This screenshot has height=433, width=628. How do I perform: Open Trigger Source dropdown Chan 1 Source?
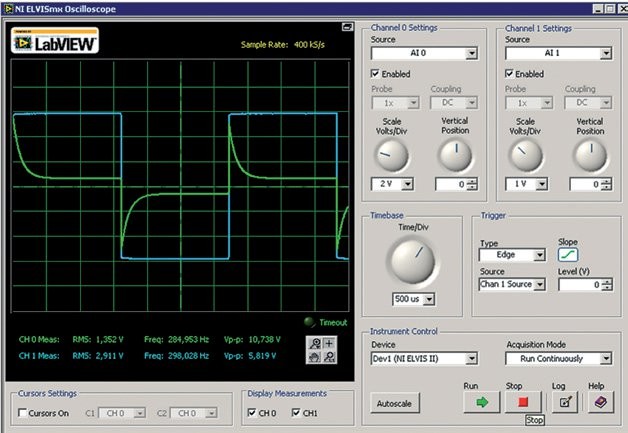click(512, 284)
